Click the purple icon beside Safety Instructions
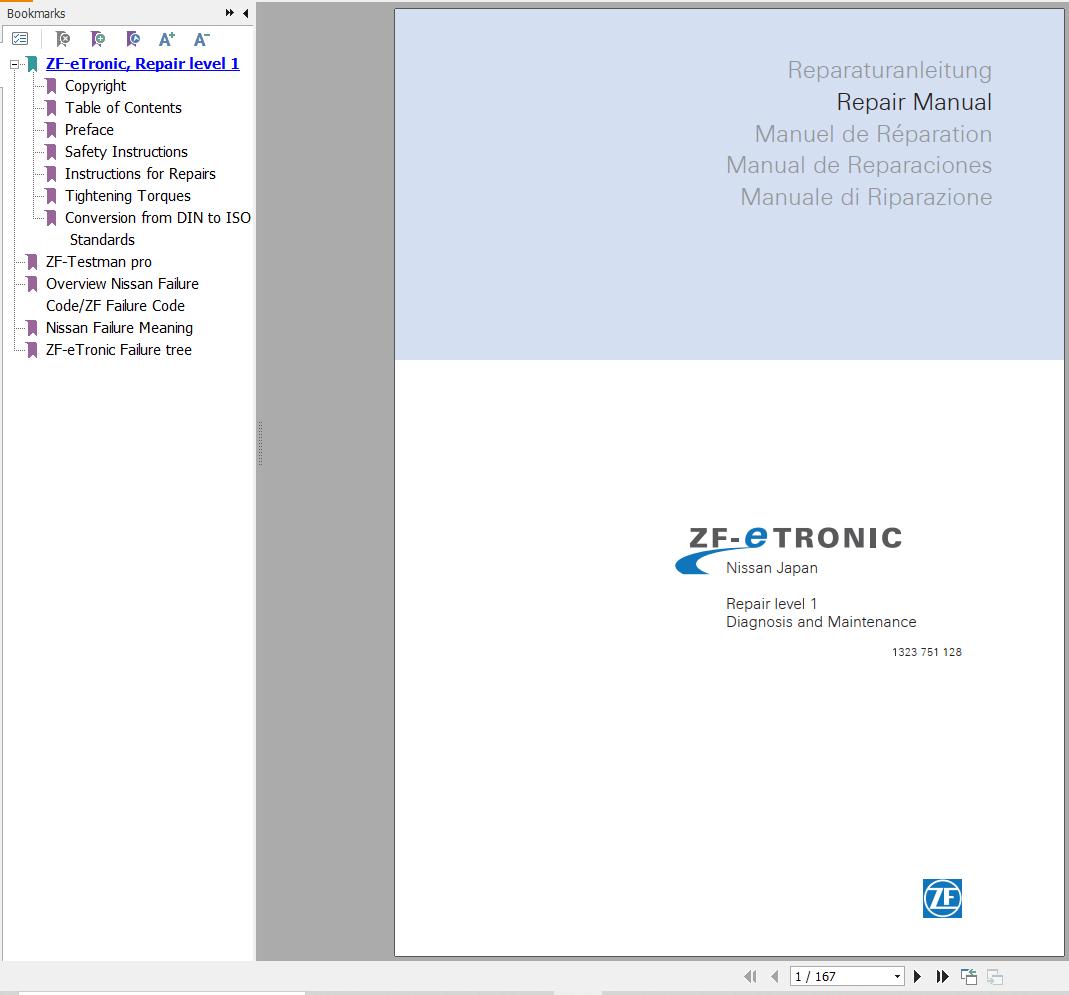1069x995 pixels. click(x=51, y=151)
